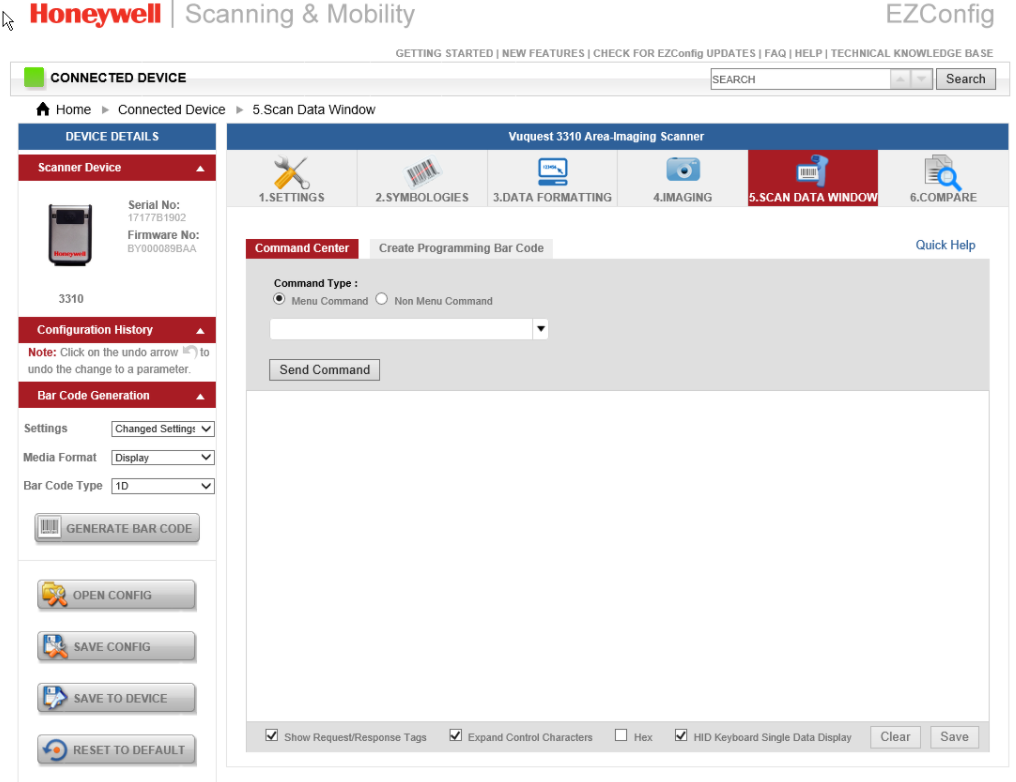
Task: Click CHECK FOR EZConfig UPDATES link
Action: coord(674,53)
